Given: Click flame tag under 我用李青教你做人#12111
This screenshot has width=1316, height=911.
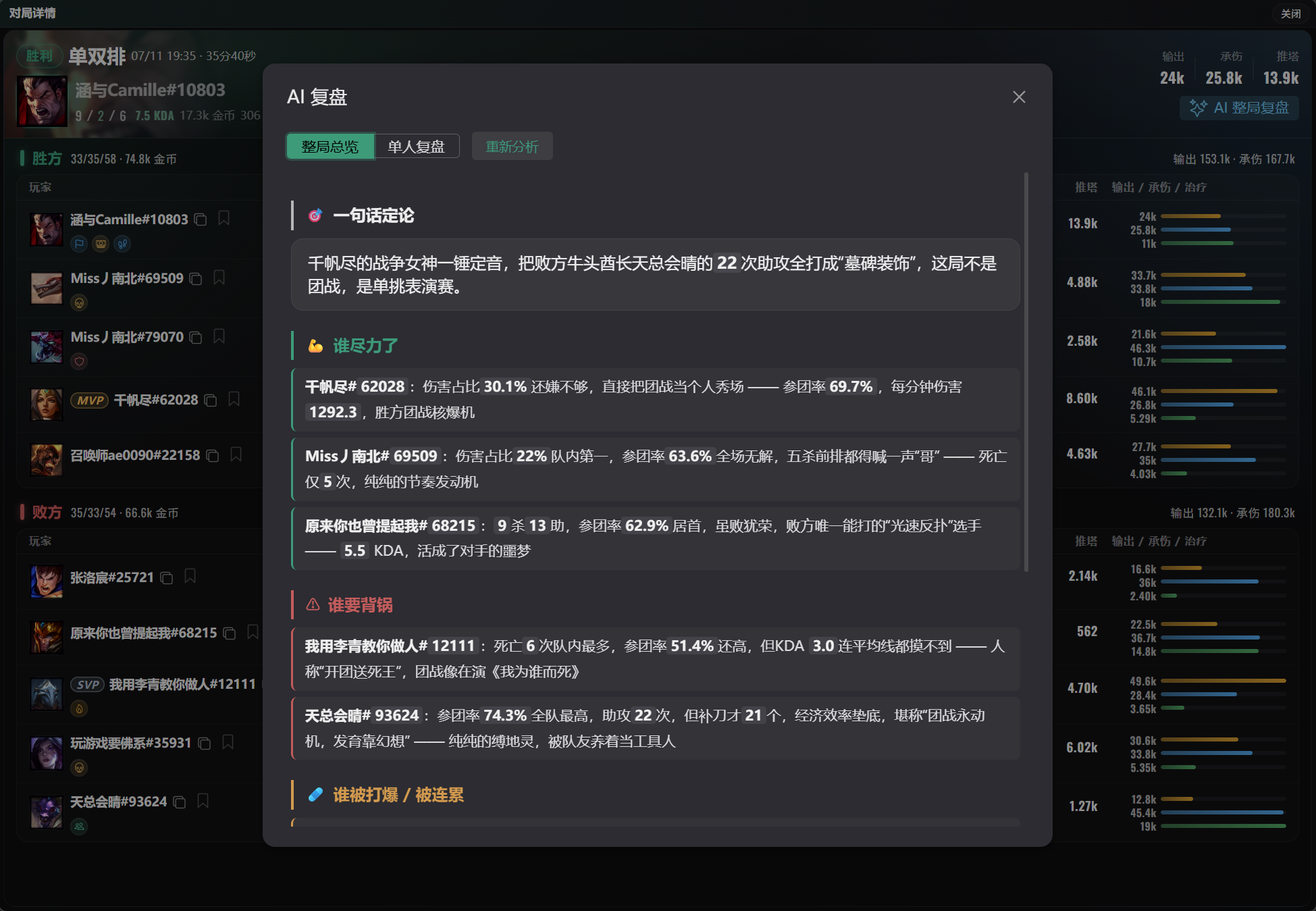Looking at the screenshot, I should click(80, 708).
